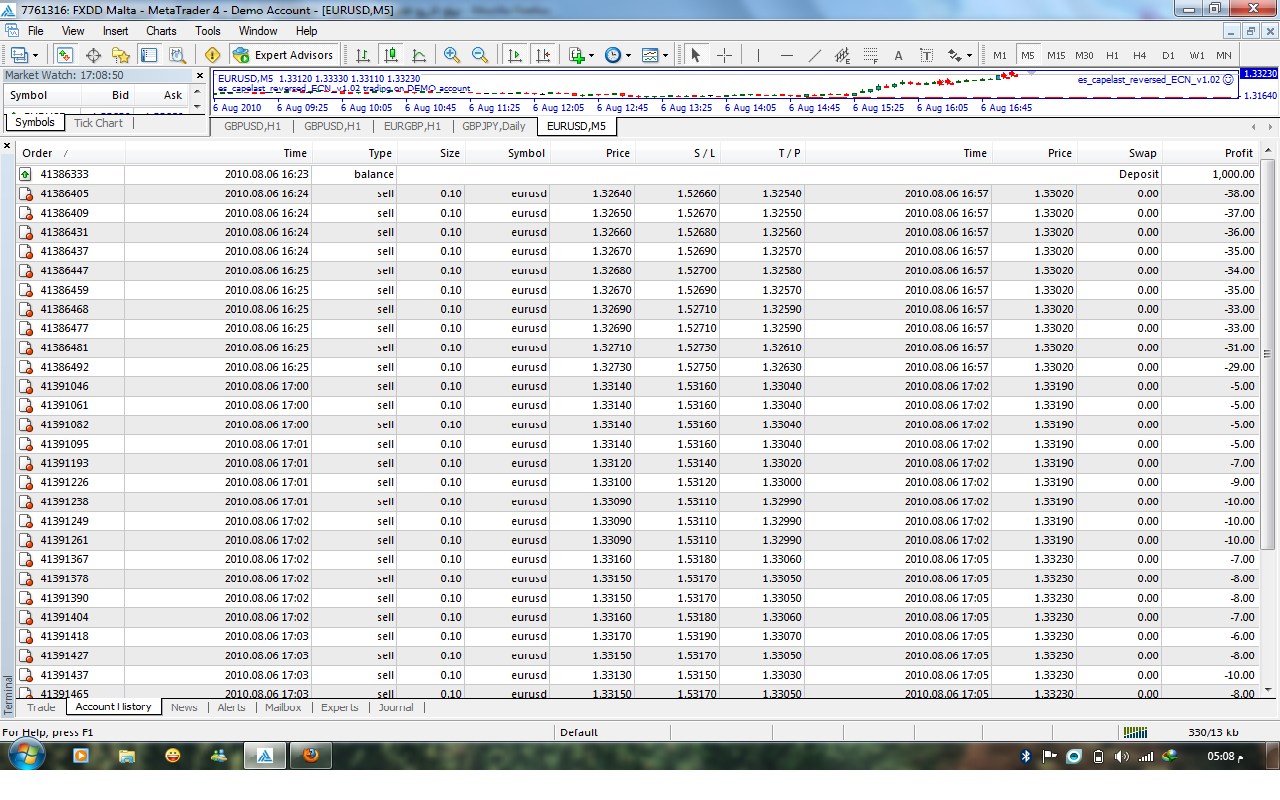
Task: Open the Charts menu
Action: 161,31
